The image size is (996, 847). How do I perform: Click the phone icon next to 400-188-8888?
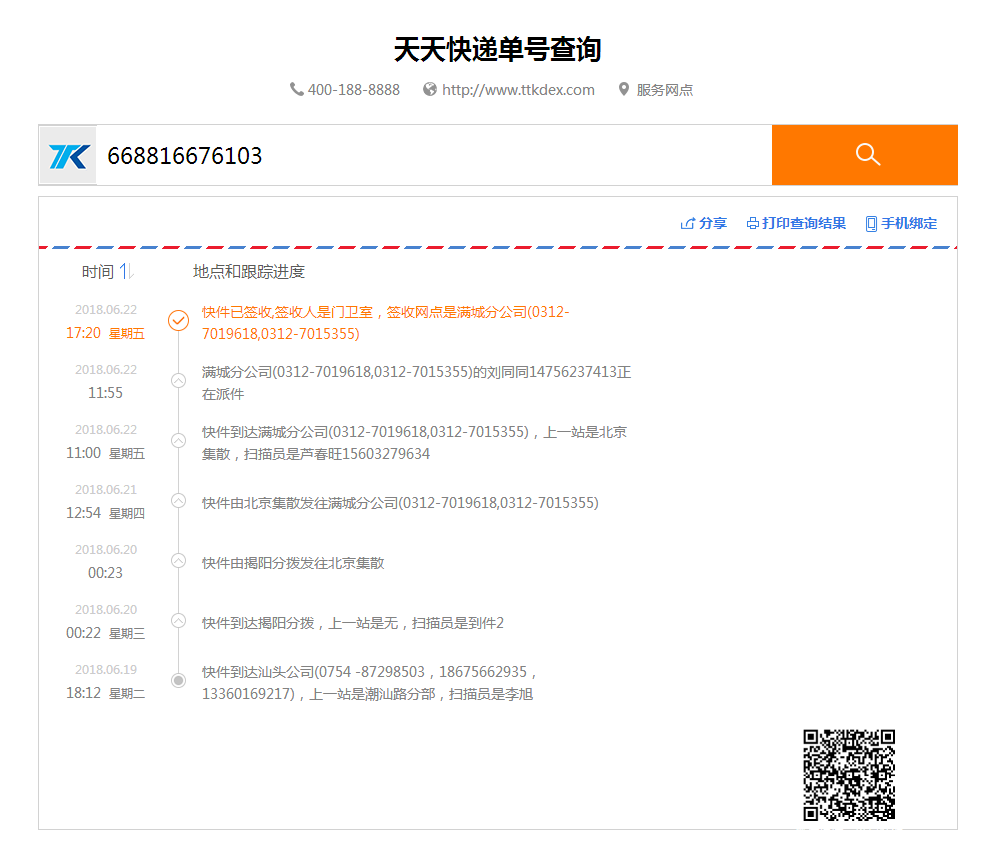[296, 90]
